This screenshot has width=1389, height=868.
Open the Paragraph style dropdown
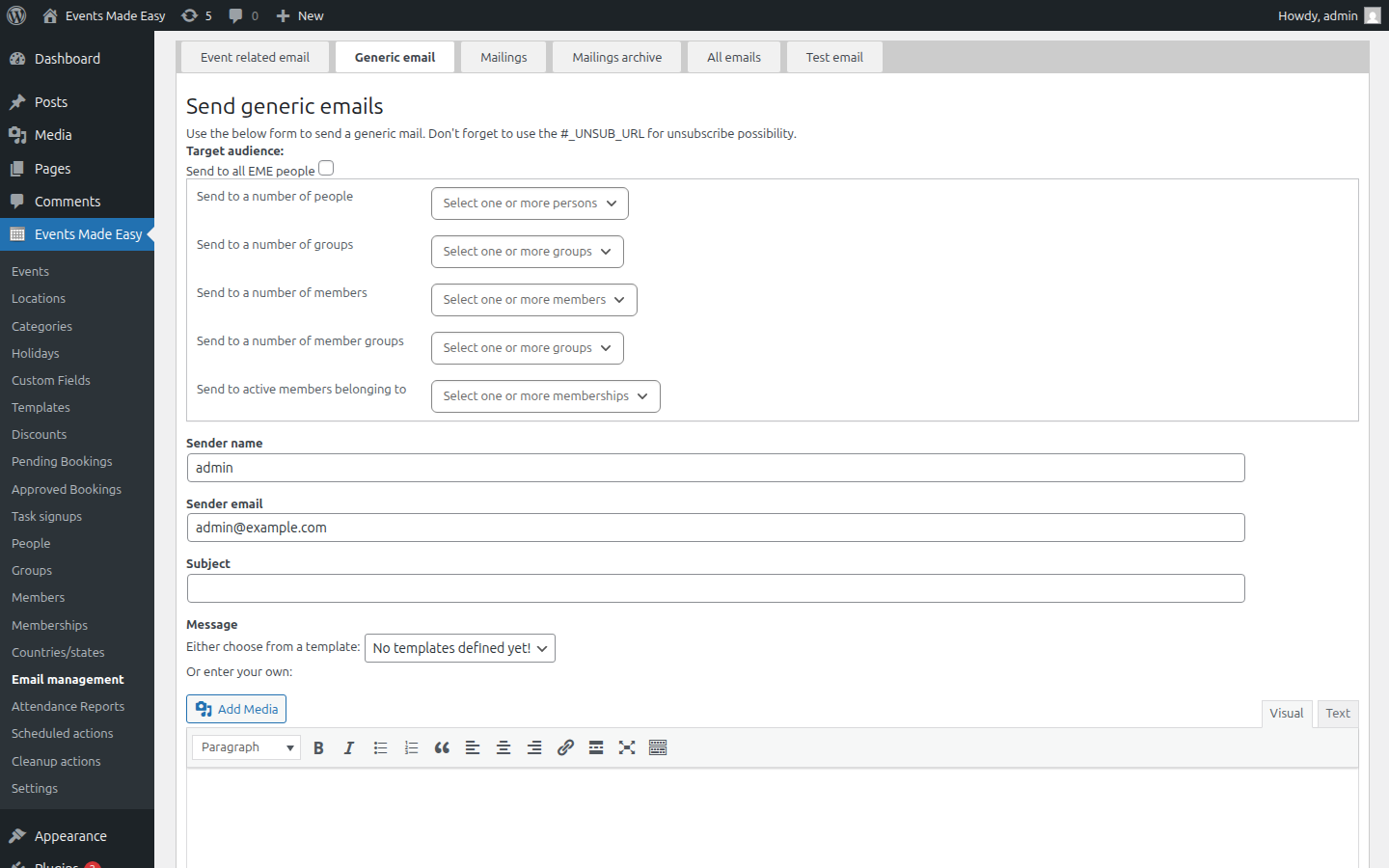[x=245, y=747]
